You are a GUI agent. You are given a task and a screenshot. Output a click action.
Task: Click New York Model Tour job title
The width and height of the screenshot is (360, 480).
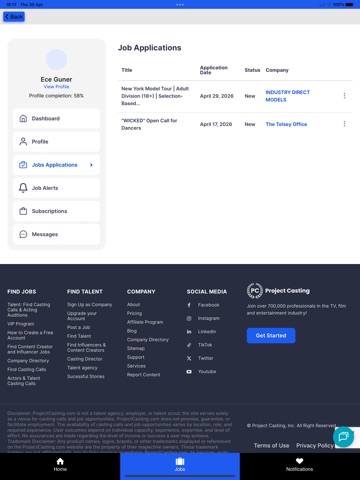pos(155,96)
